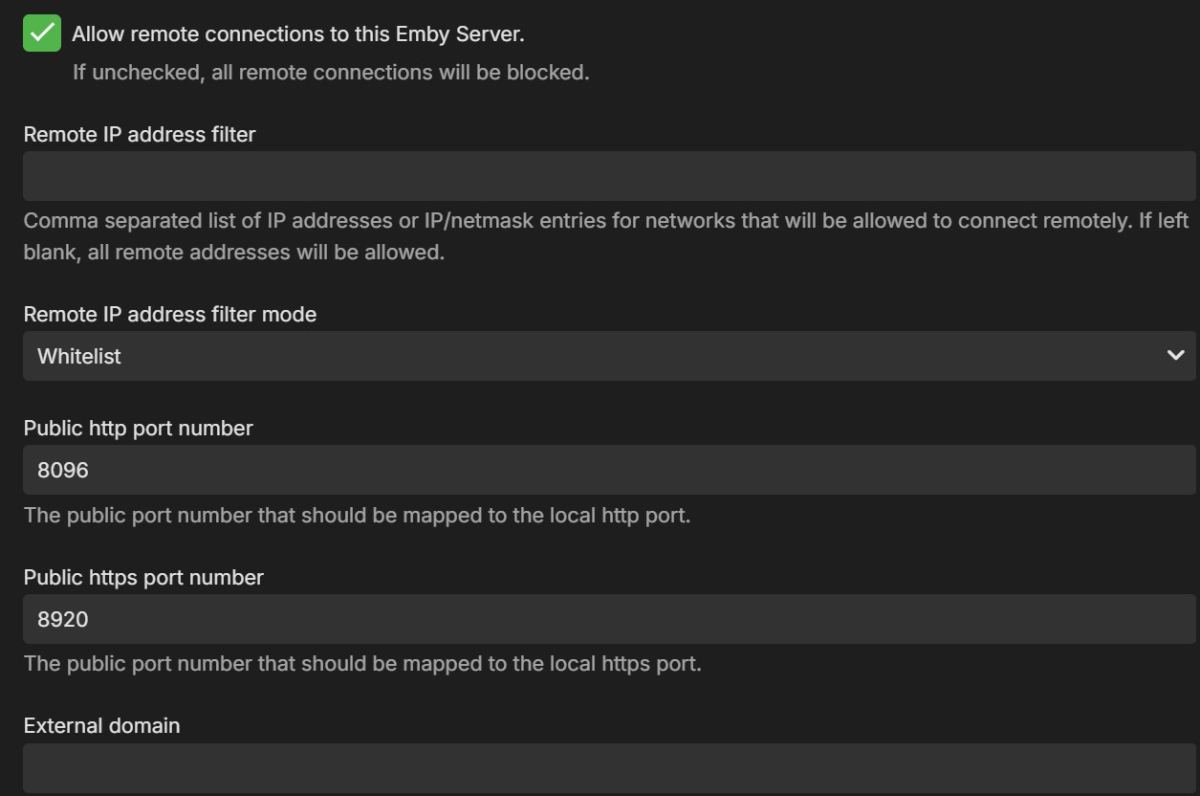Click the dropdown chevron next to Whitelist

tap(1178, 355)
